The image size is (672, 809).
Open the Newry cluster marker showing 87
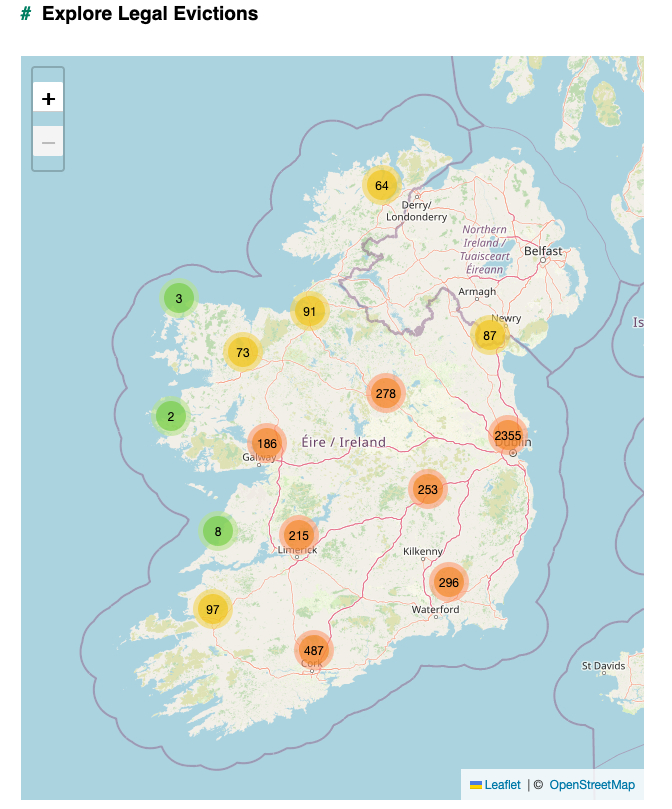point(490,336)
